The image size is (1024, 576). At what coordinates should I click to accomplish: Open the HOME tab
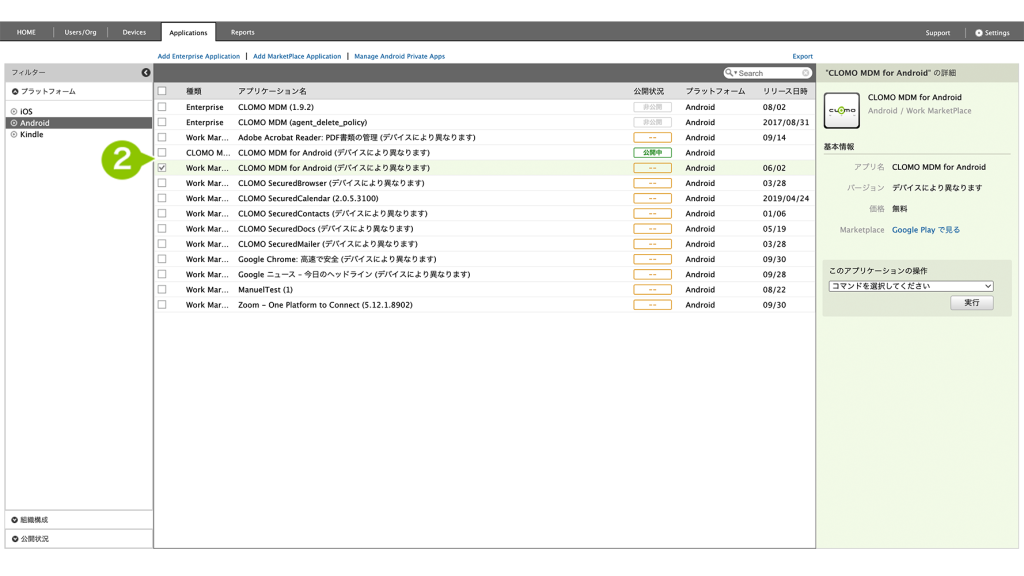point(26,32)
